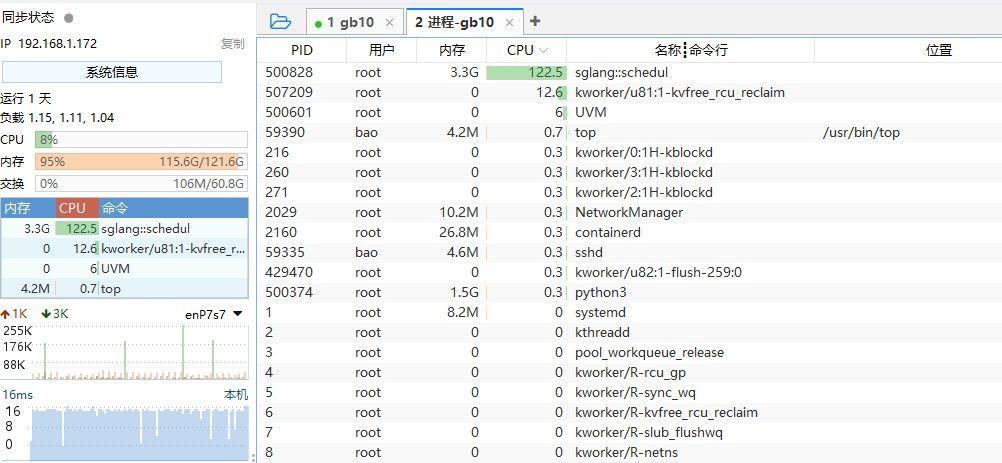Select the python3 process row
1002x463 pixels.
tap(629, 292)
